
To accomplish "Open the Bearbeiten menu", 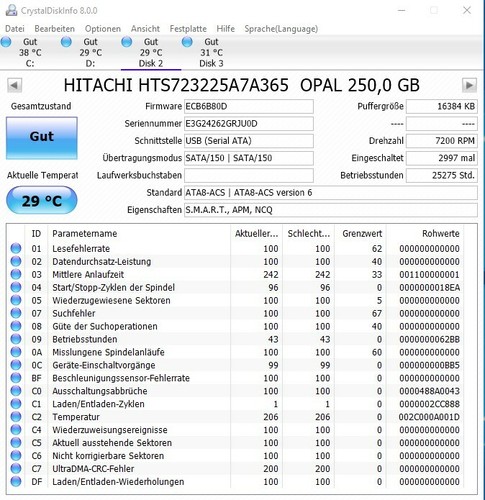I will tap(55, 29).
